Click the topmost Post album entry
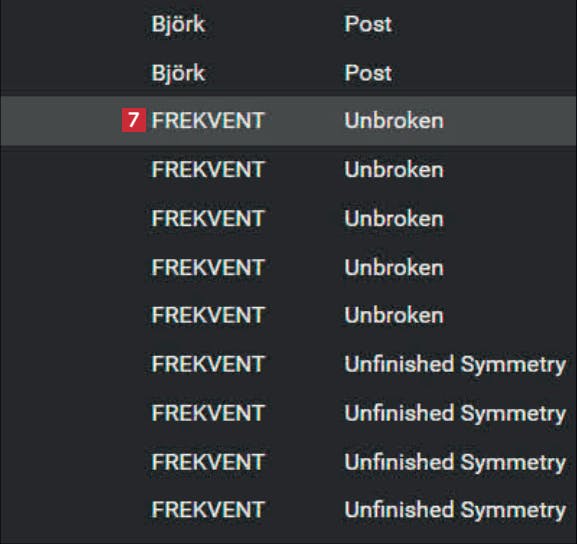This screenshot has height=544, width=577. click(368, 24)
